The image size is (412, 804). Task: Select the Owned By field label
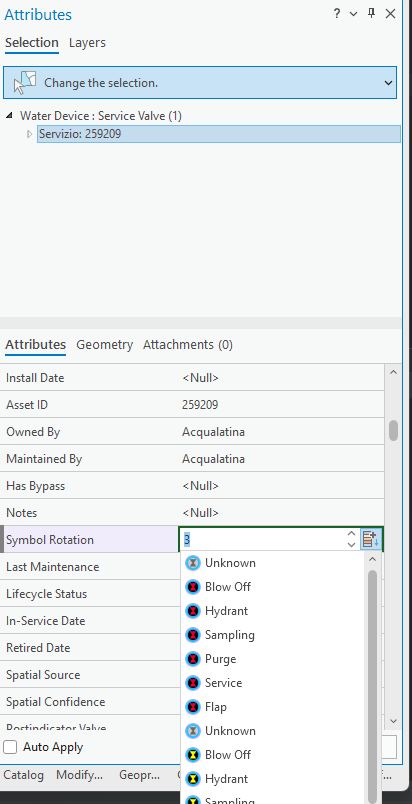[33, 432]
